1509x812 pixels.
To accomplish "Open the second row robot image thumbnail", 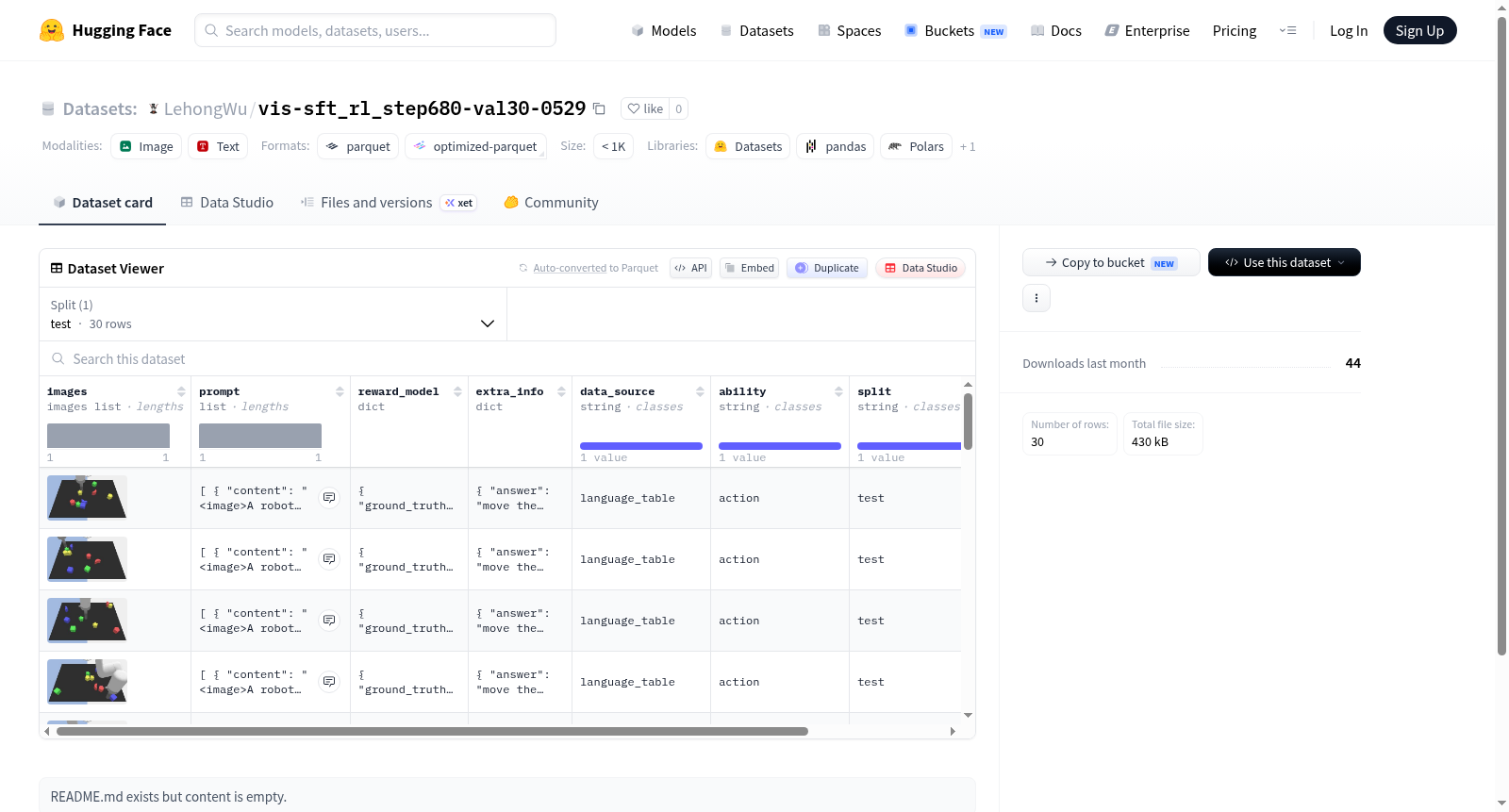I will click(87, 559).
